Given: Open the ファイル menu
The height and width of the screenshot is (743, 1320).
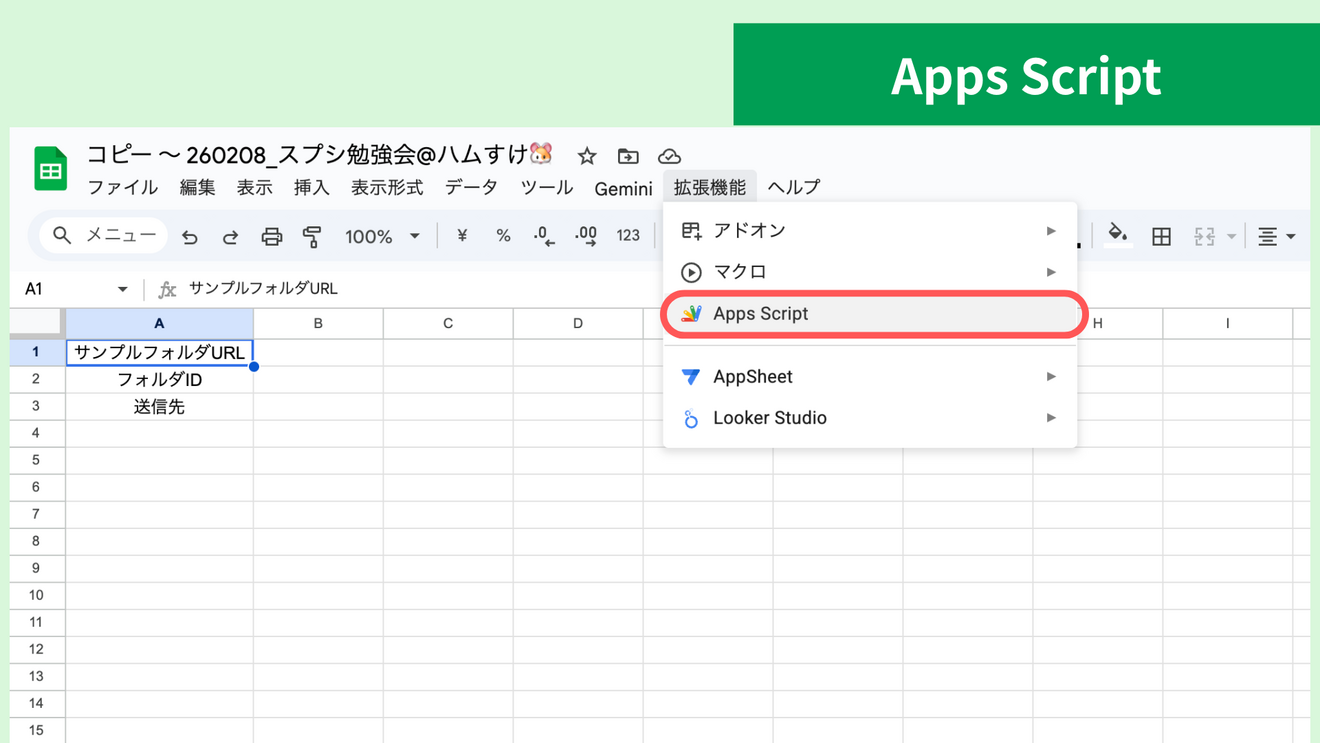Looking at the screenshot, I should tap(122, 188).
